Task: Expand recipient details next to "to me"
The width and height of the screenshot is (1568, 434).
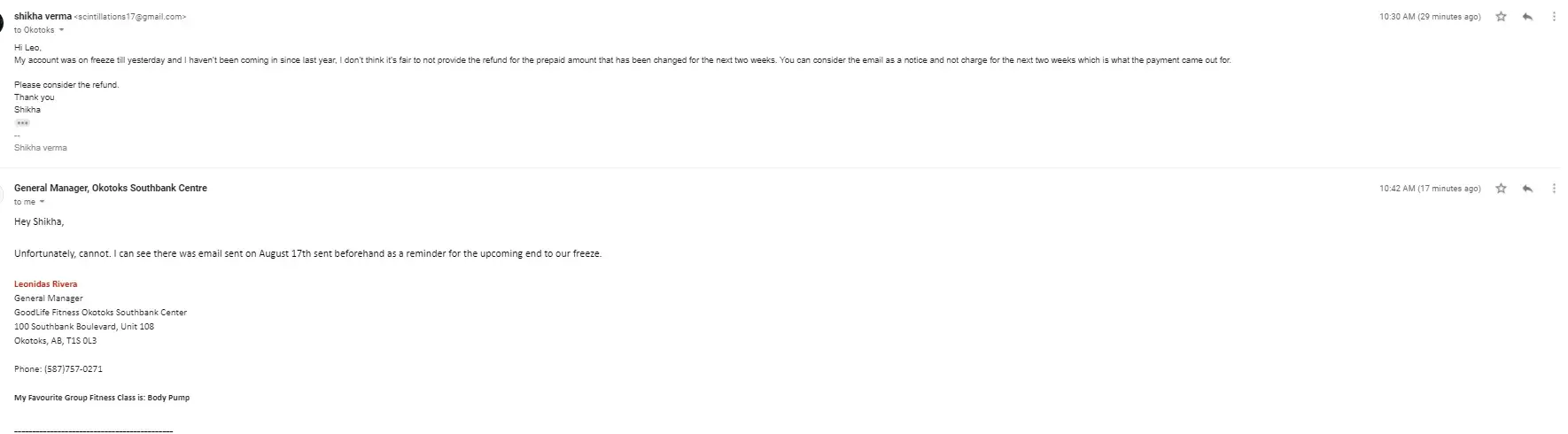Action: tap(42, 202)
